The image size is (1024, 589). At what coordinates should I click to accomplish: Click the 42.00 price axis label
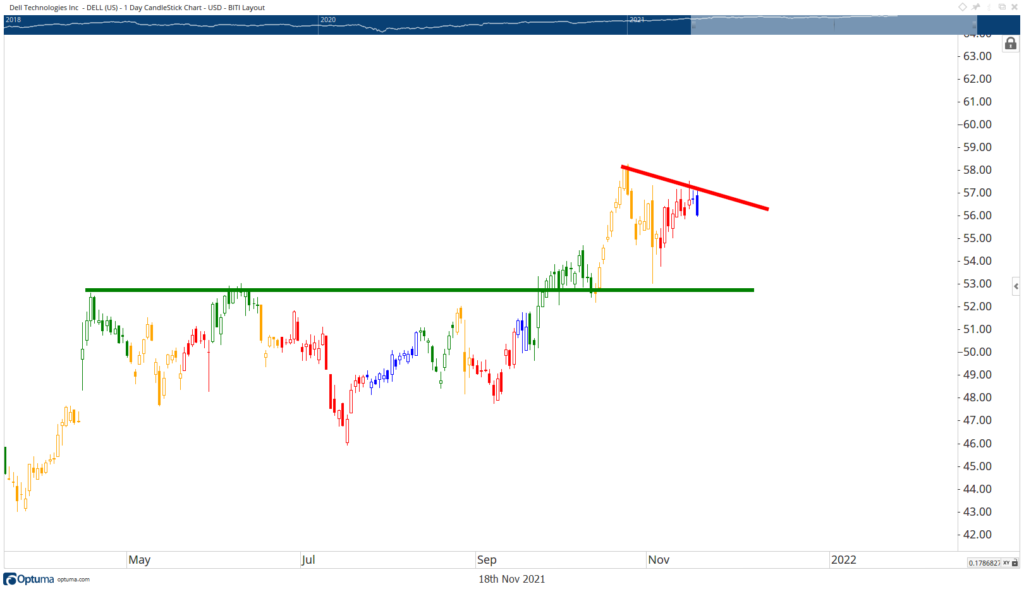977,534
